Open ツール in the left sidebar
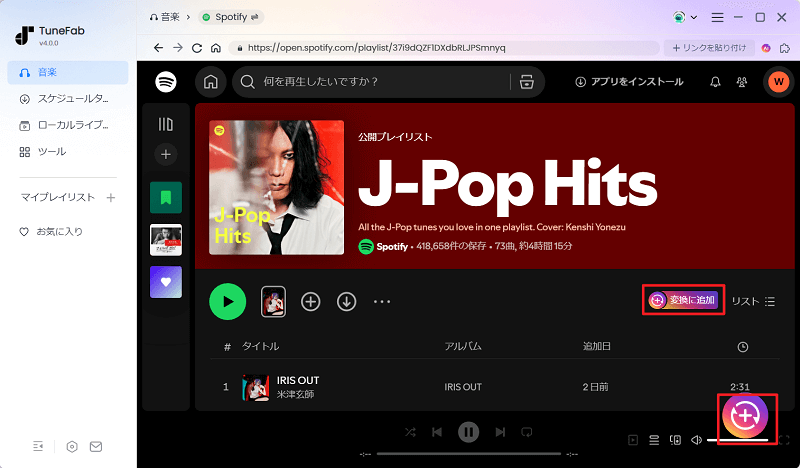 tap(51, 151)
